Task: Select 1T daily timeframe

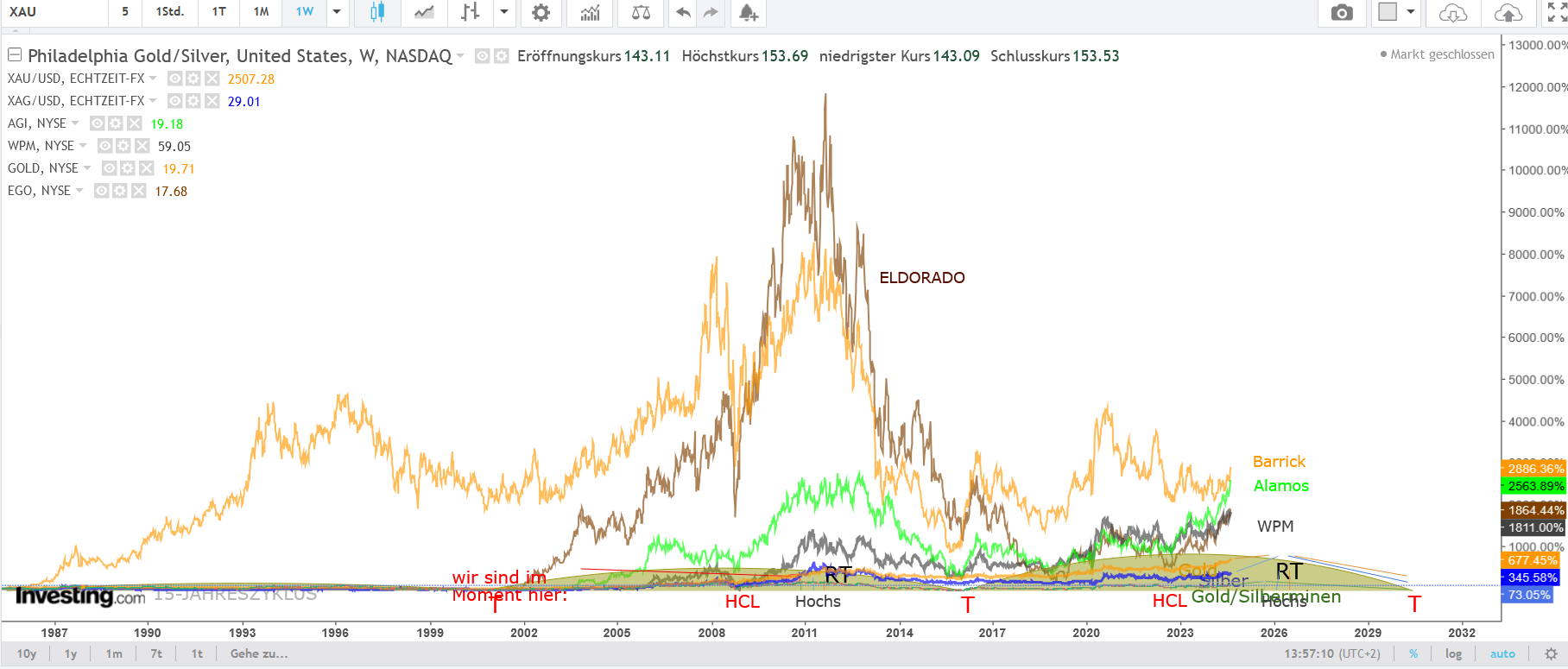Action: point(219,12)
